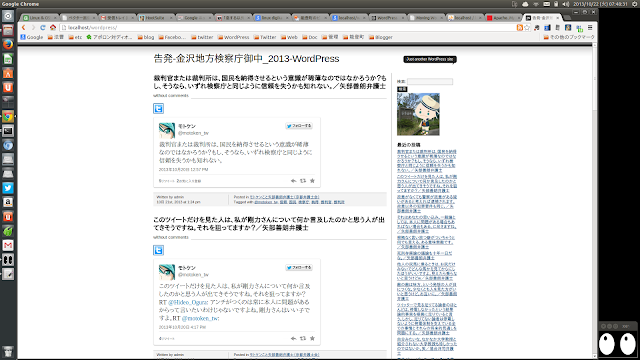
Task: Reply to the first embedded tweet
Action: coord(293,180)
